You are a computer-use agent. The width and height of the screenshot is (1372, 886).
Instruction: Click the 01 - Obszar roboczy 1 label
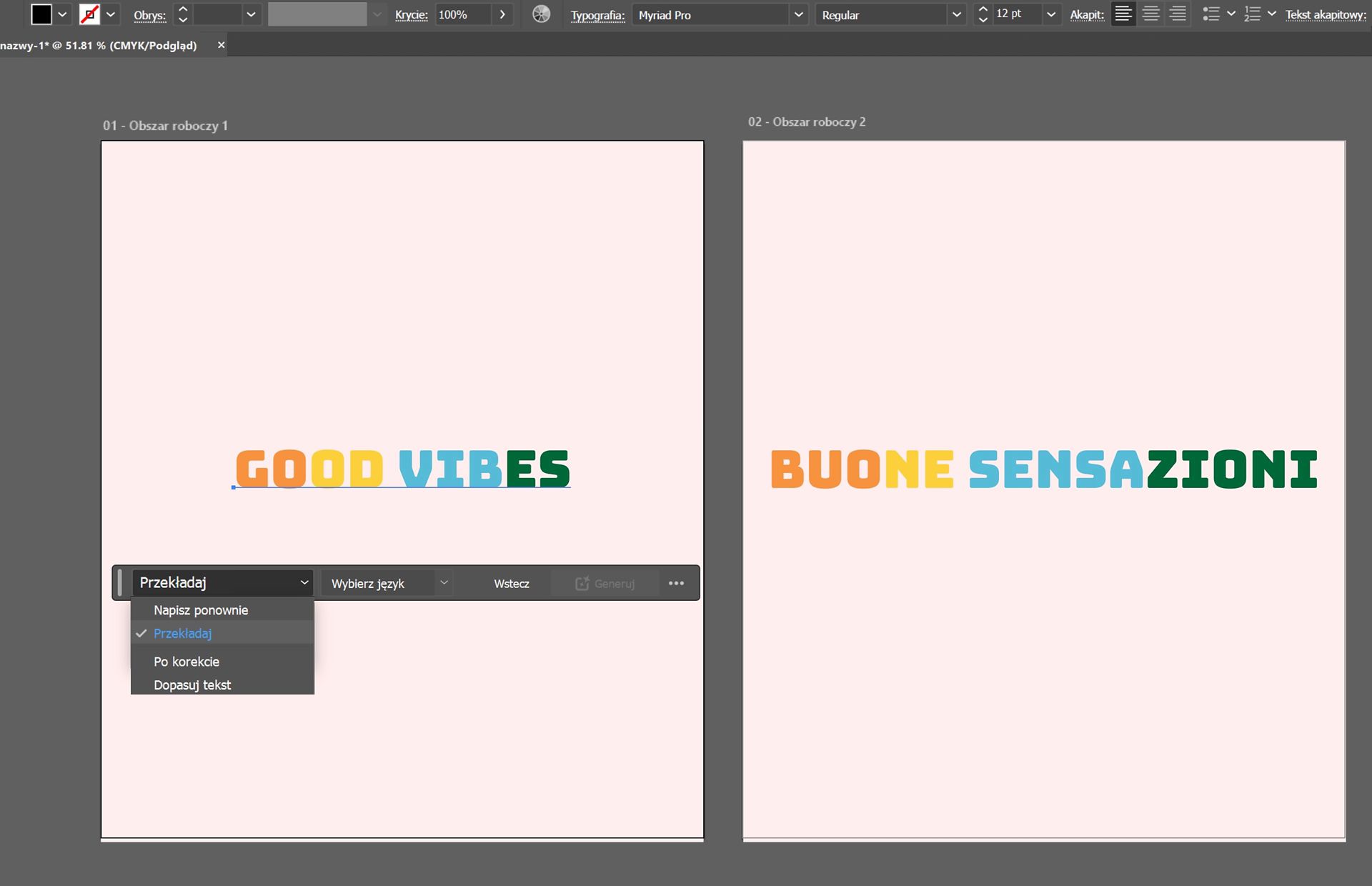[165, 126]
